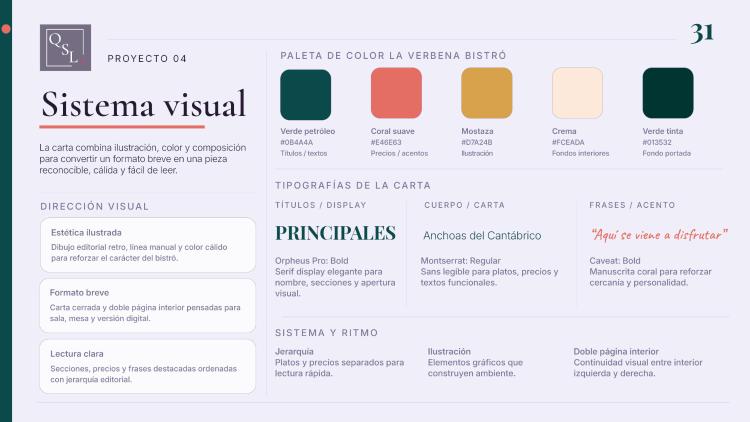Click the Sistema visual title
This screenshot has height=422, width=750.
pyautogui.click(x=143, y=104)
